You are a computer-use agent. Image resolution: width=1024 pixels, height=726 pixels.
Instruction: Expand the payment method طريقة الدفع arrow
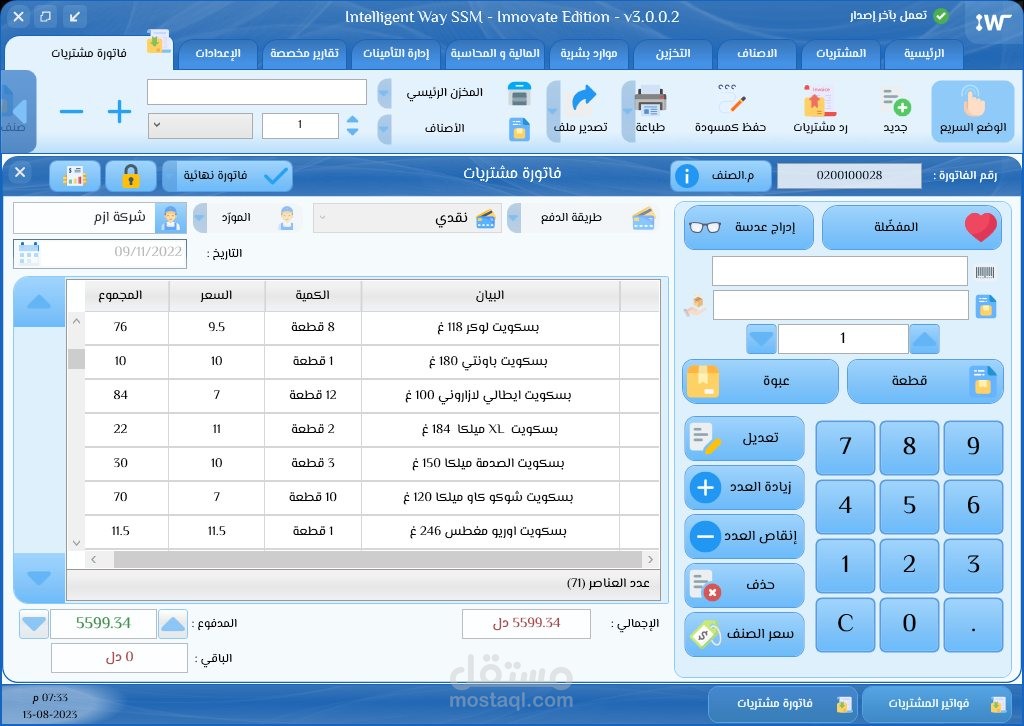click(515, 218)
